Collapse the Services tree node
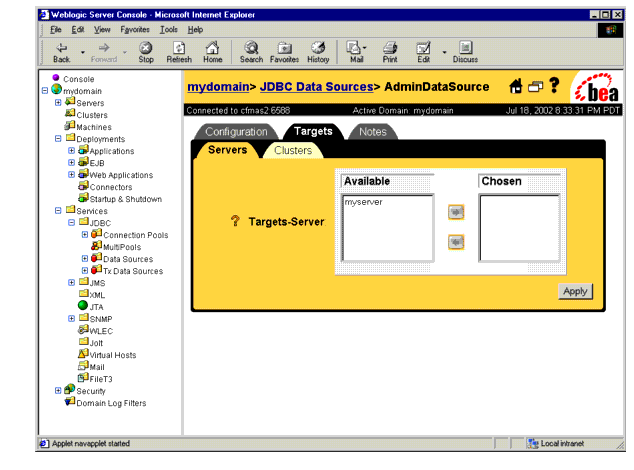Screen dimensions: 634x470 [58, 211]
